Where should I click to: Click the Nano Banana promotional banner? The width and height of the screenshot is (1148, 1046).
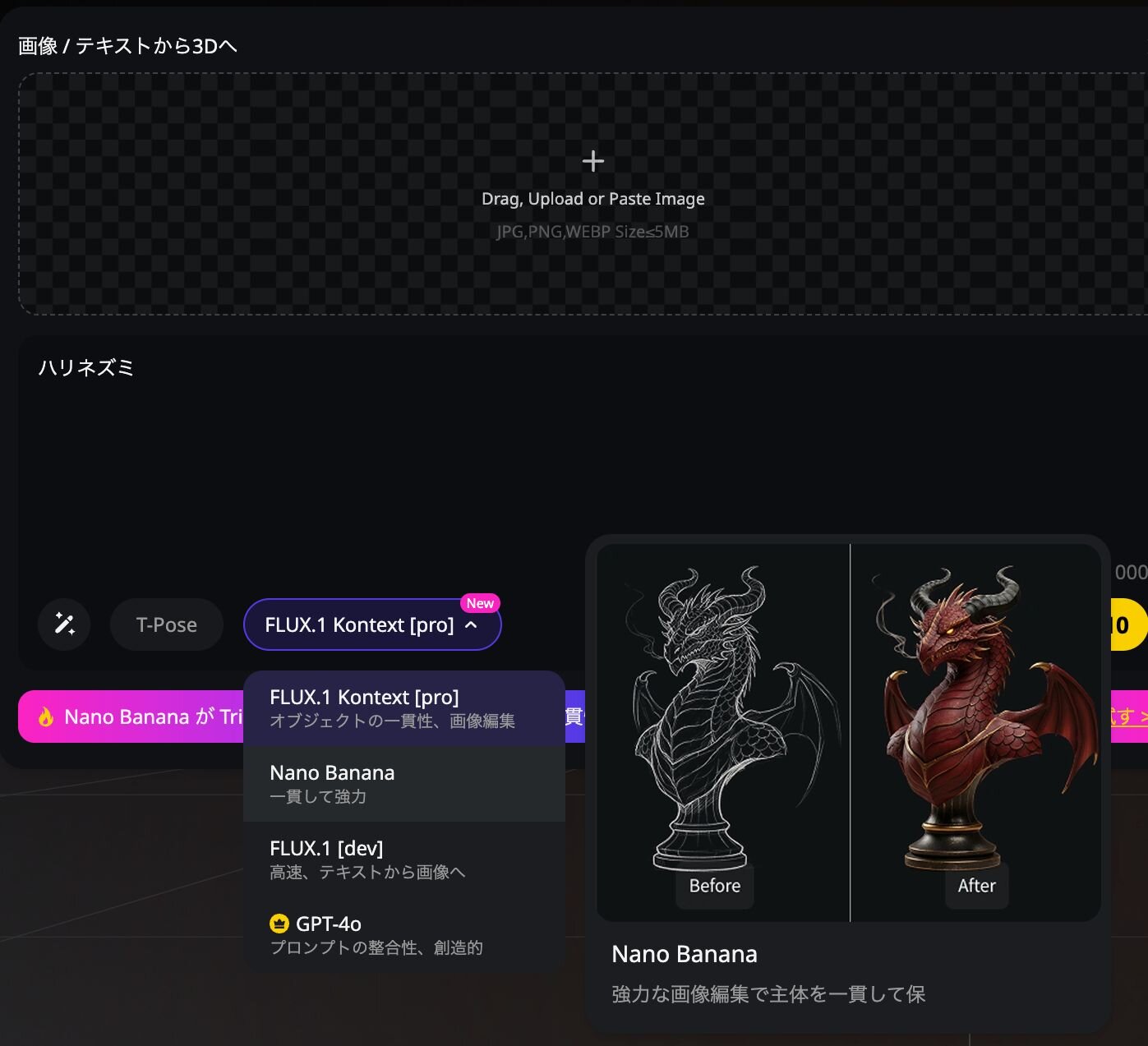[131, 717]
